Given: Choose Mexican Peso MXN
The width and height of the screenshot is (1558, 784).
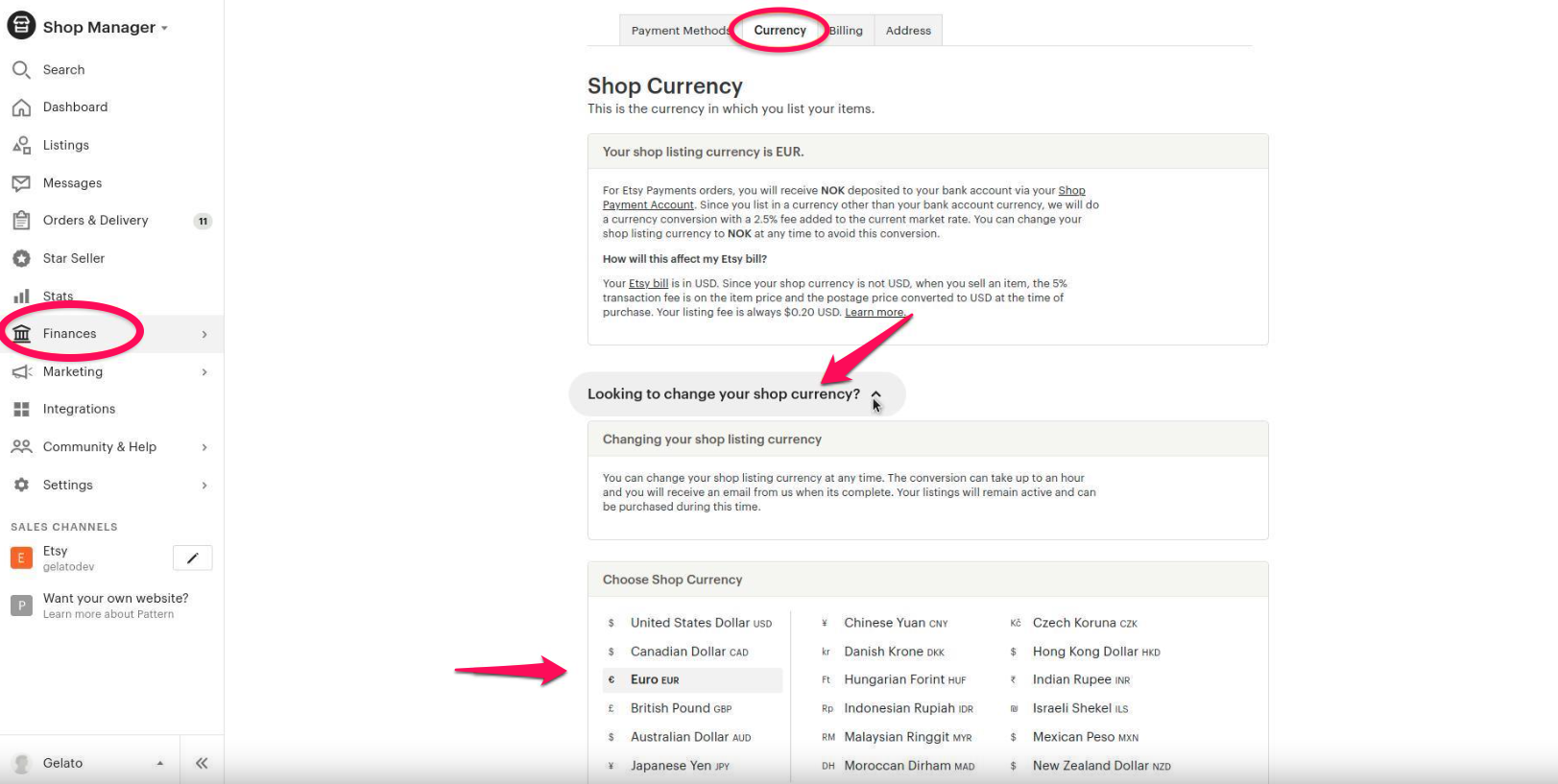Looking at the screenshot, I should (x=1085, y=737).
